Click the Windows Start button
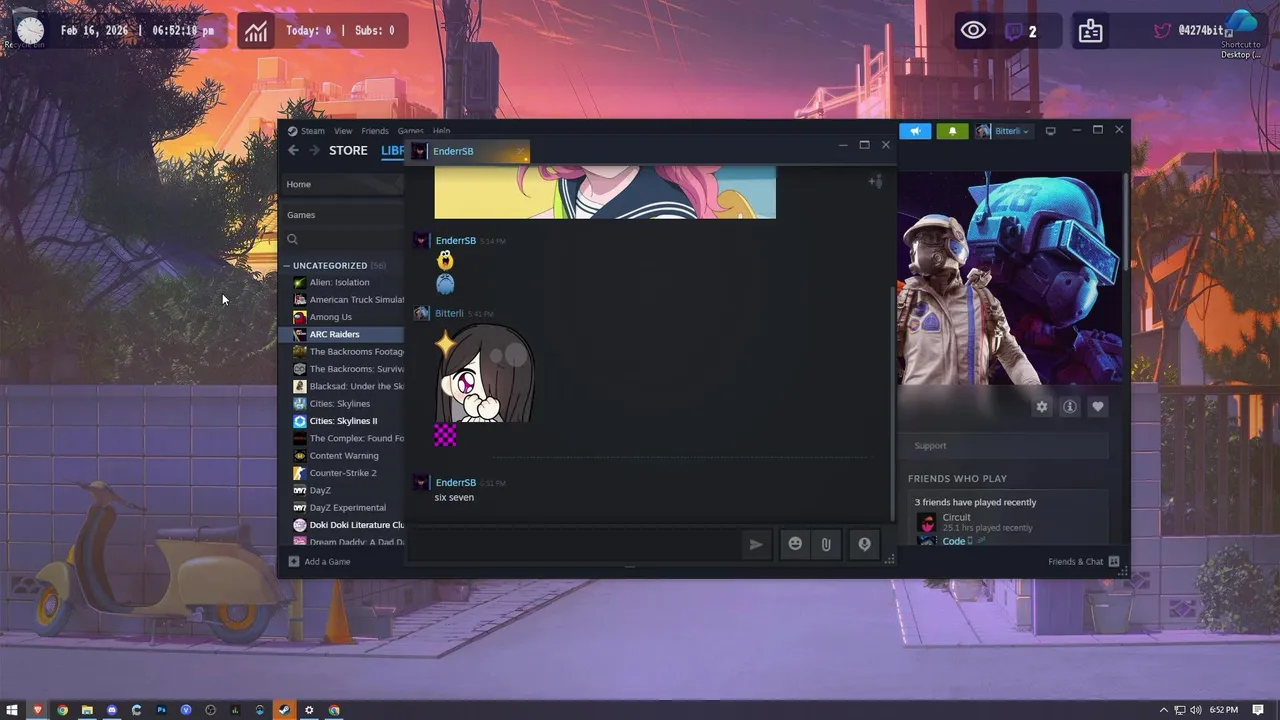This screenshot has width=1280, height=720. (13, 710)
